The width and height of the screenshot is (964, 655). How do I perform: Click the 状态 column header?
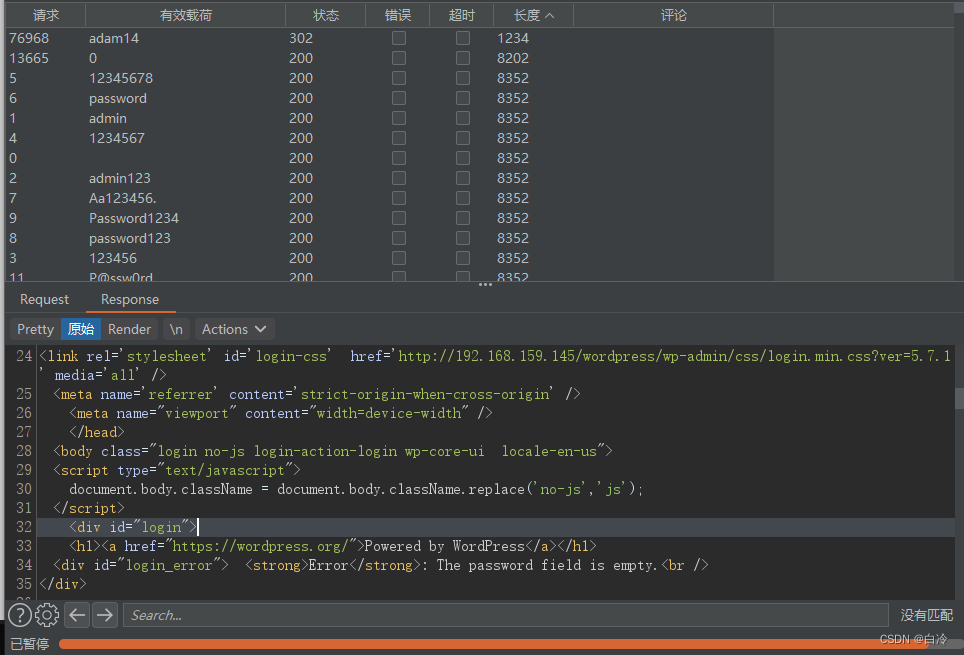point(325,14)
